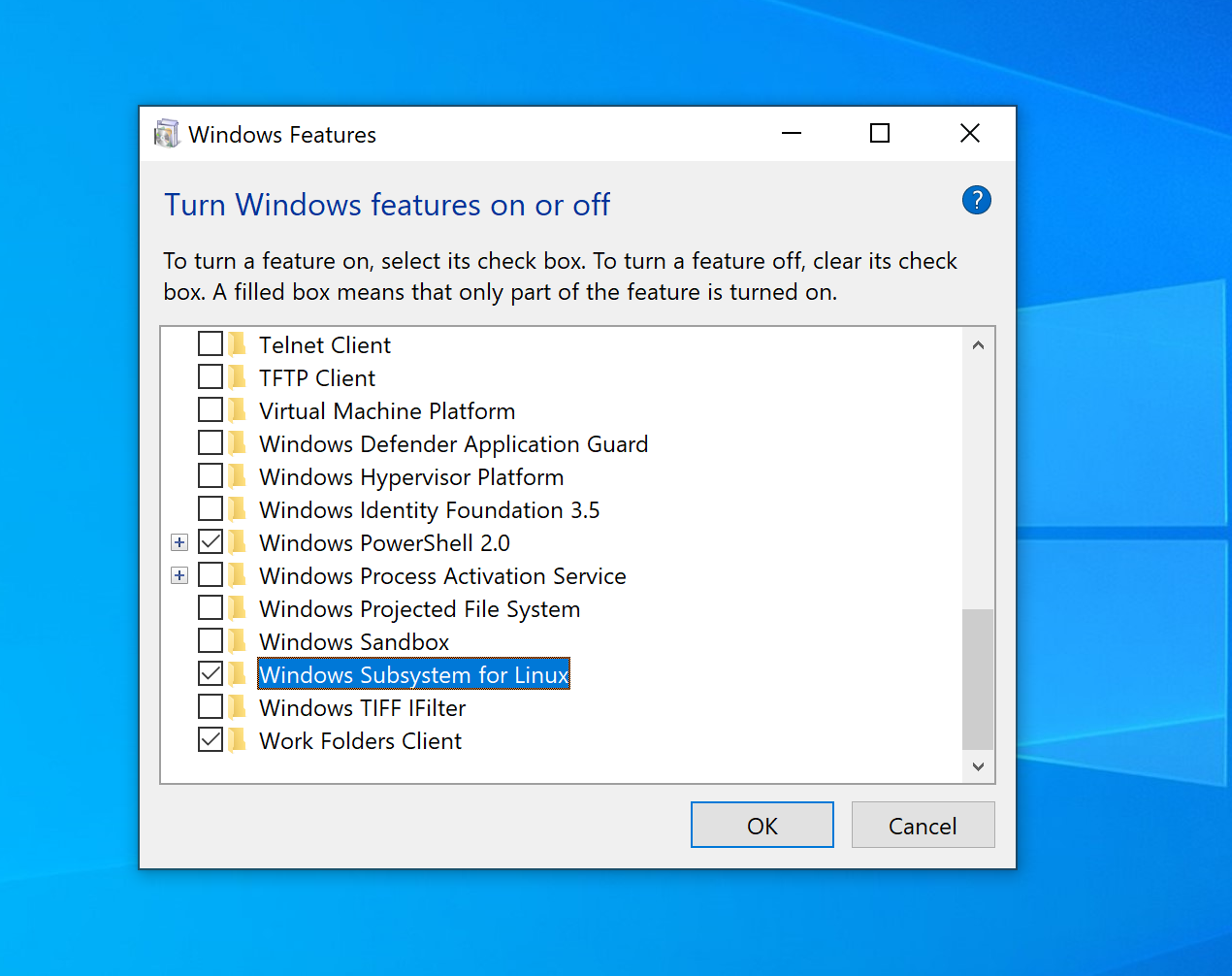Select Windows Process Activation Service label
Image resolution: width=1232 pixels, height=976 pixels.
pos(443,576)
